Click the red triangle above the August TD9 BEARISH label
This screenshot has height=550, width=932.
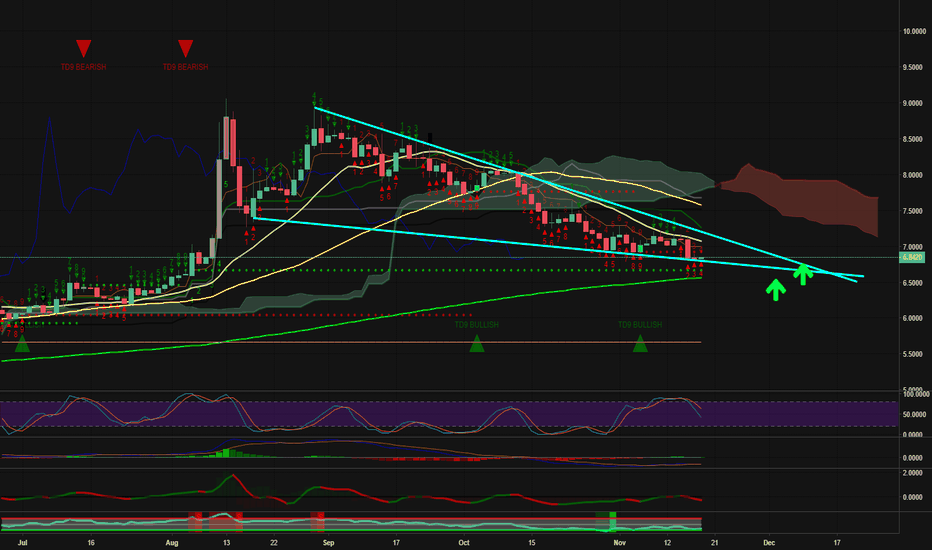(185, 49)
